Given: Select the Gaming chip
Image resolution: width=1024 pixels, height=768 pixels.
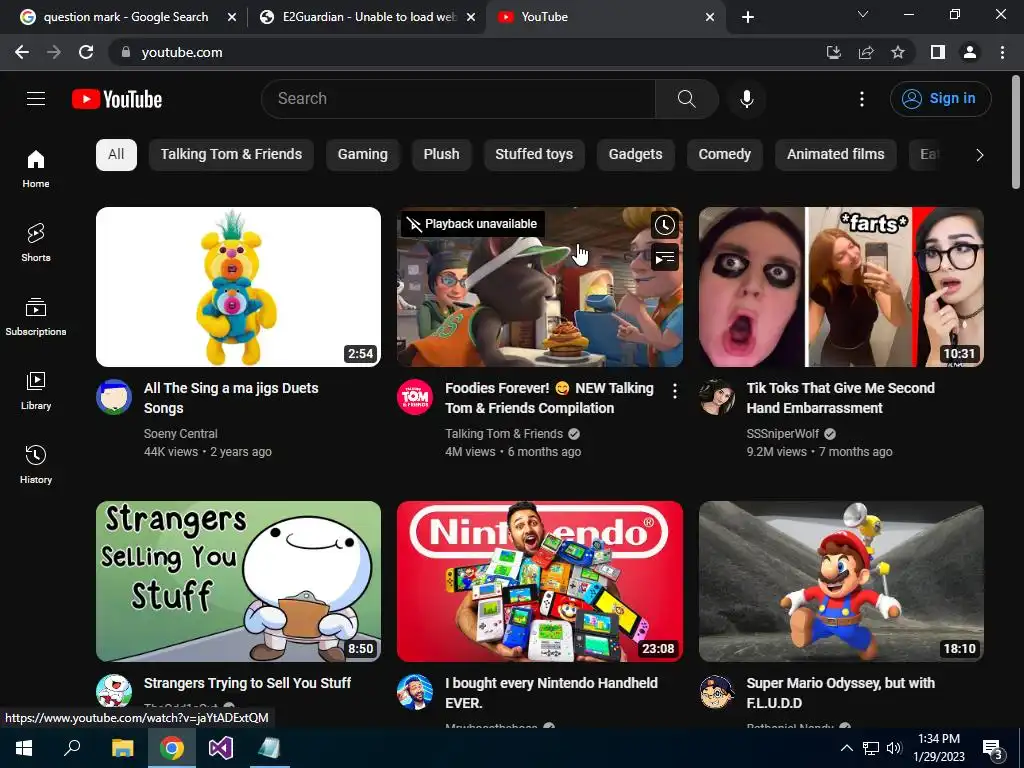Looking at the screenshot, I should click(x=362, y=155).
